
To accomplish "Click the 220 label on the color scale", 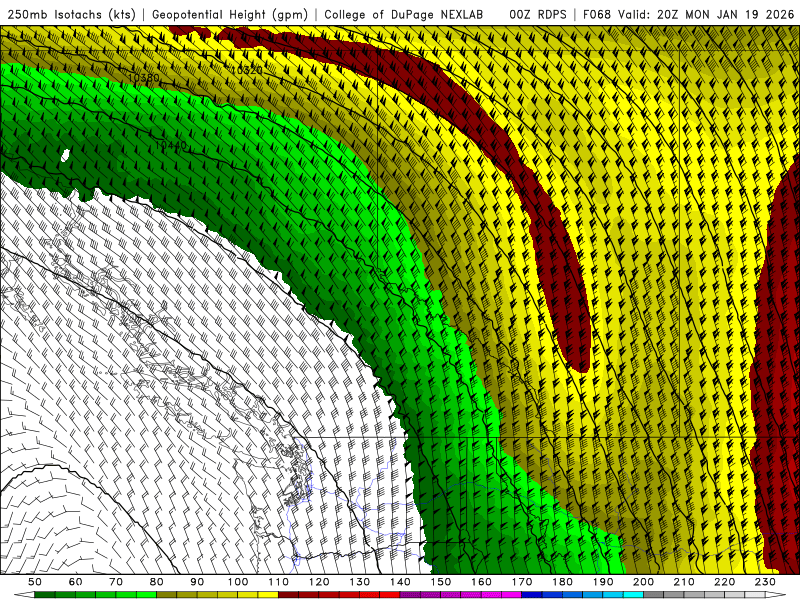I will [x=724, y=582].
